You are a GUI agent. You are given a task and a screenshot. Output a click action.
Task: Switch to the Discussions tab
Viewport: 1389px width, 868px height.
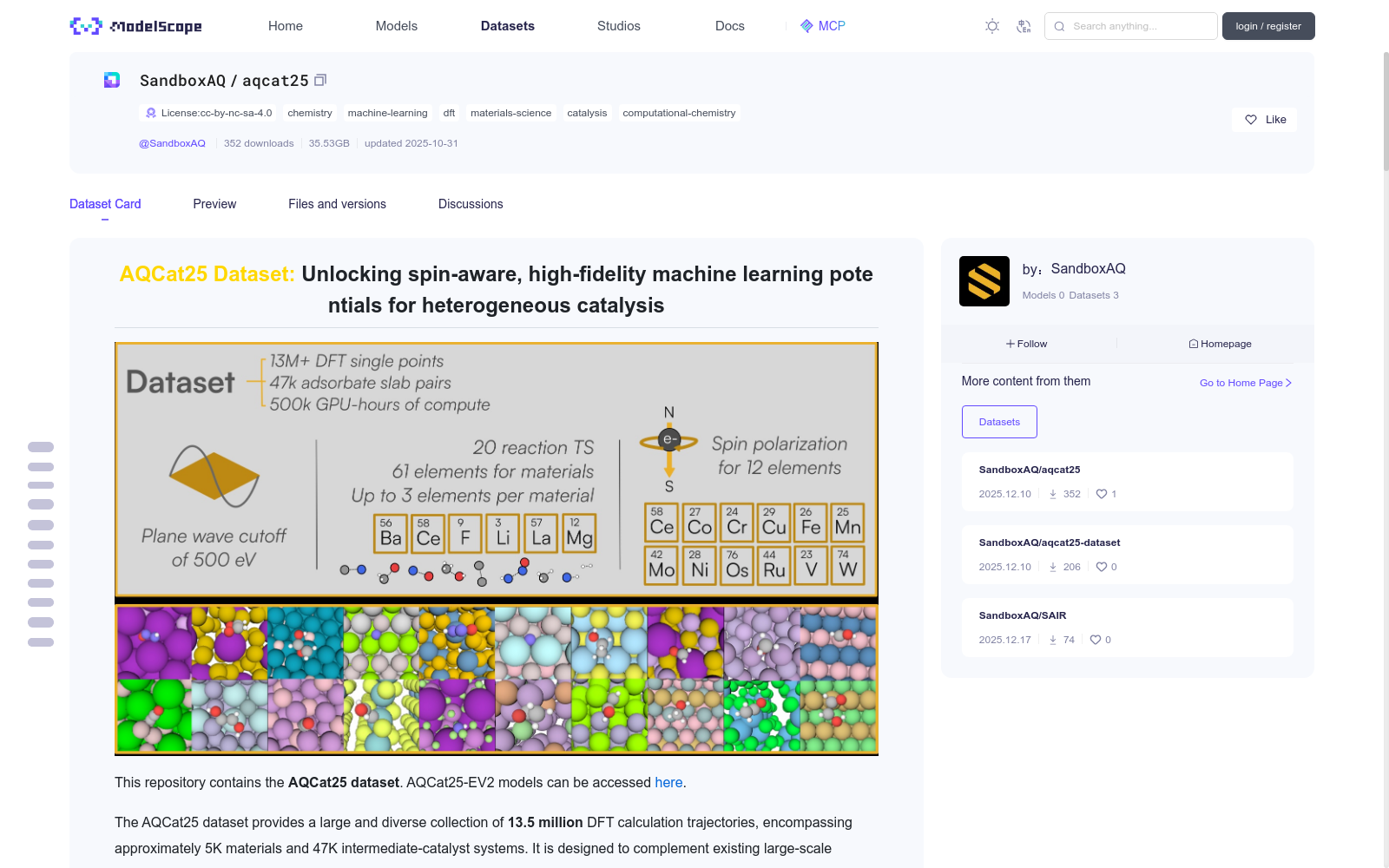[x=471, y=204]
